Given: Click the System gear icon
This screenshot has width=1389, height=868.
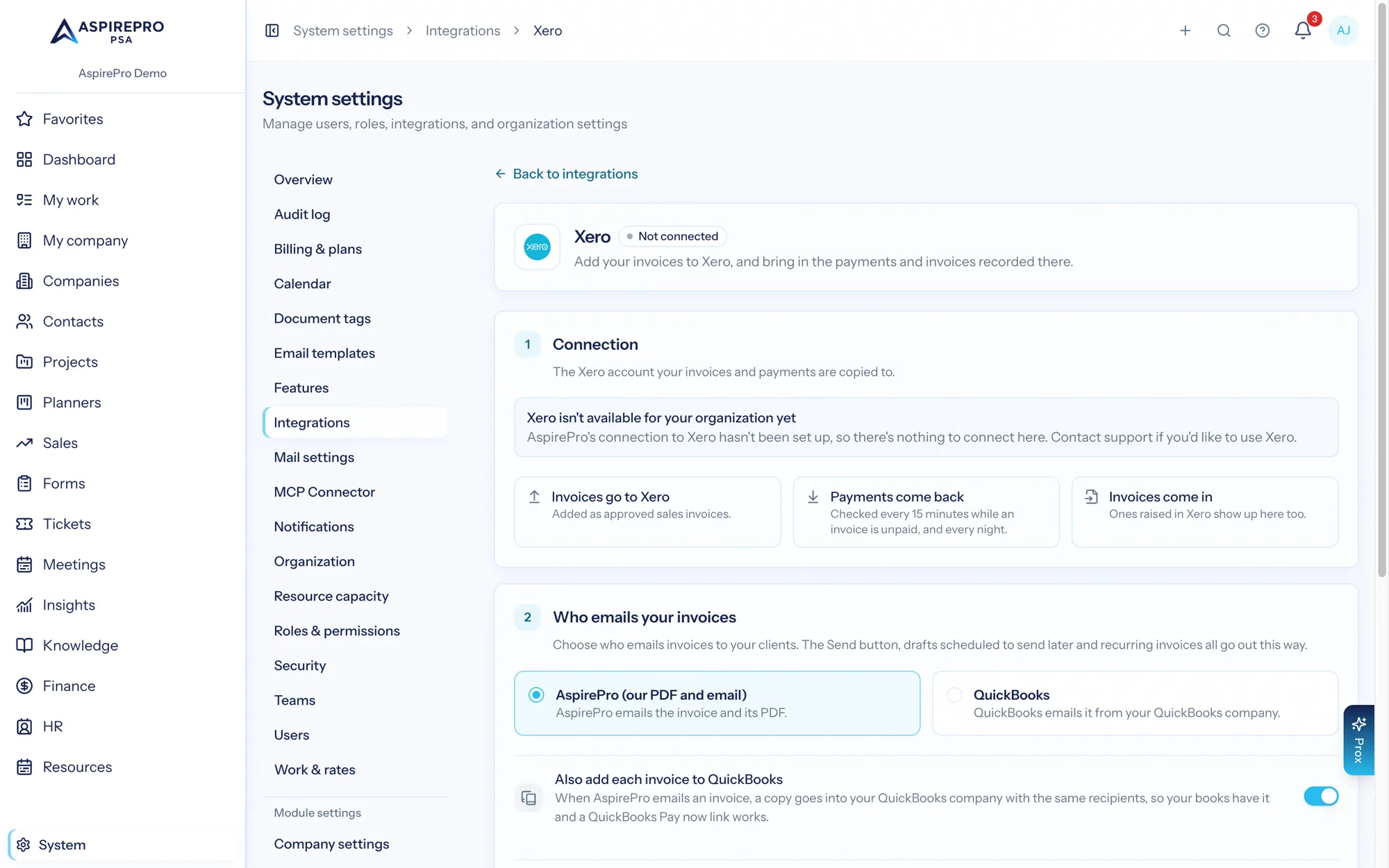Looking at the screenshot, I should tap(24, 845).
